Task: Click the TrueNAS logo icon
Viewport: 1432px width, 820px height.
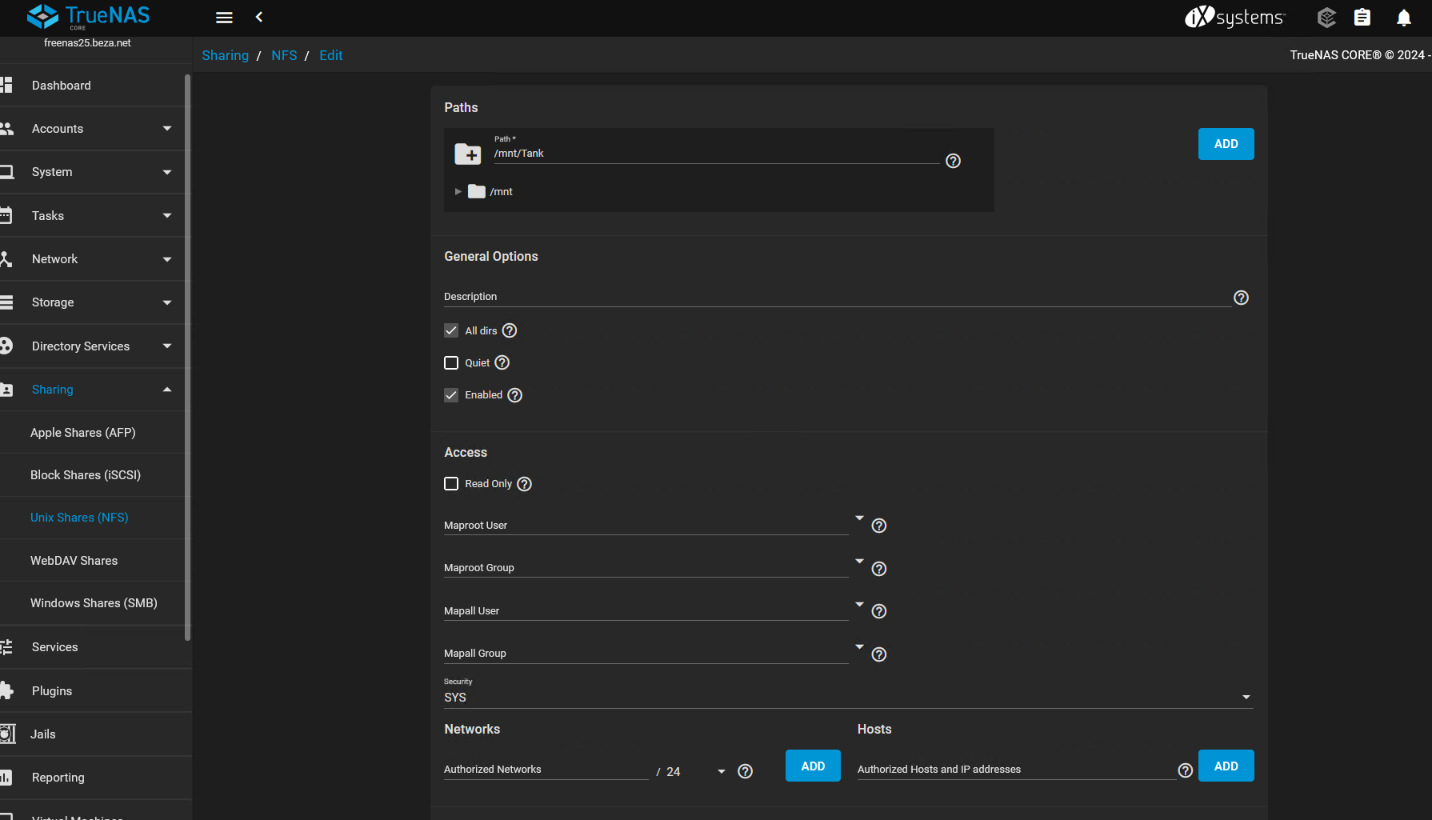Action: tap(43, 16)
